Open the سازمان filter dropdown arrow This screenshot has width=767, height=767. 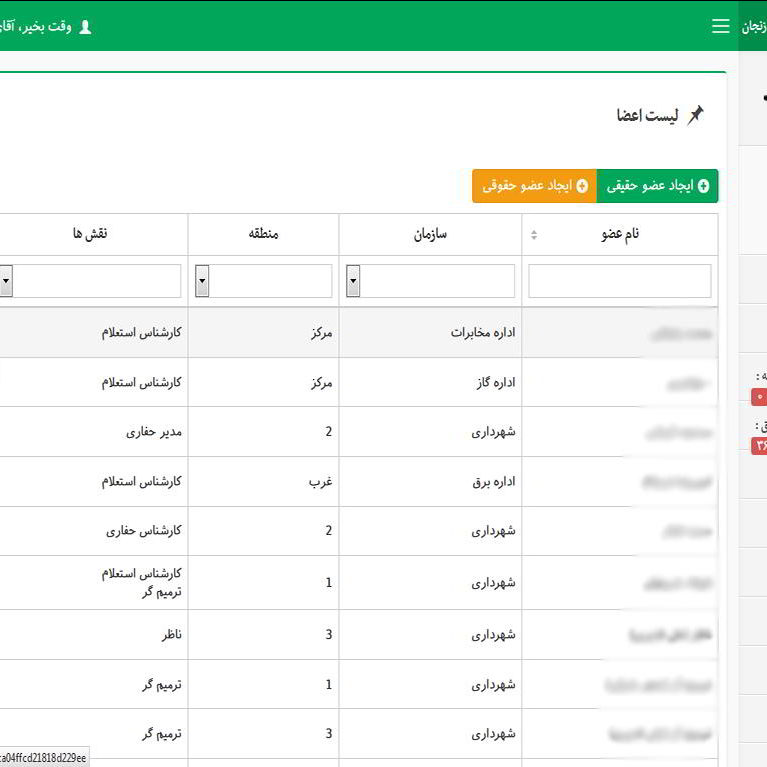point(353,281)
